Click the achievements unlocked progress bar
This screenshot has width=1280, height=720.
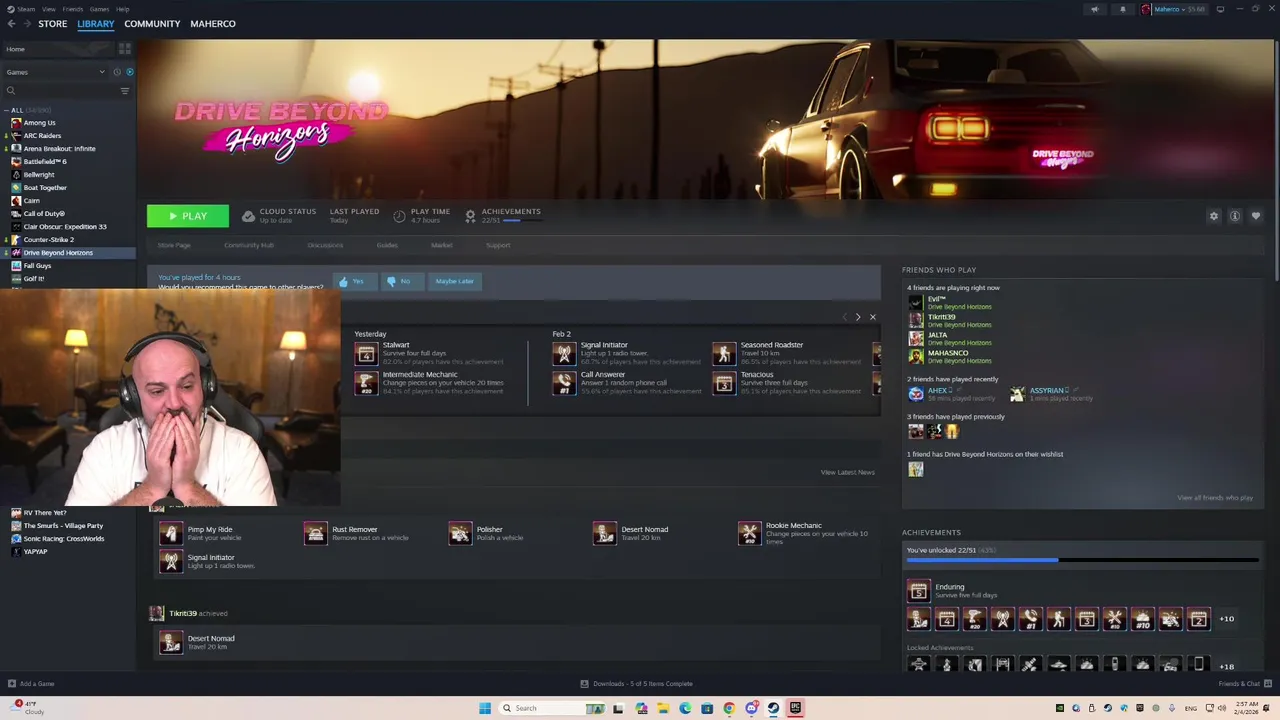click(1082, 560)
